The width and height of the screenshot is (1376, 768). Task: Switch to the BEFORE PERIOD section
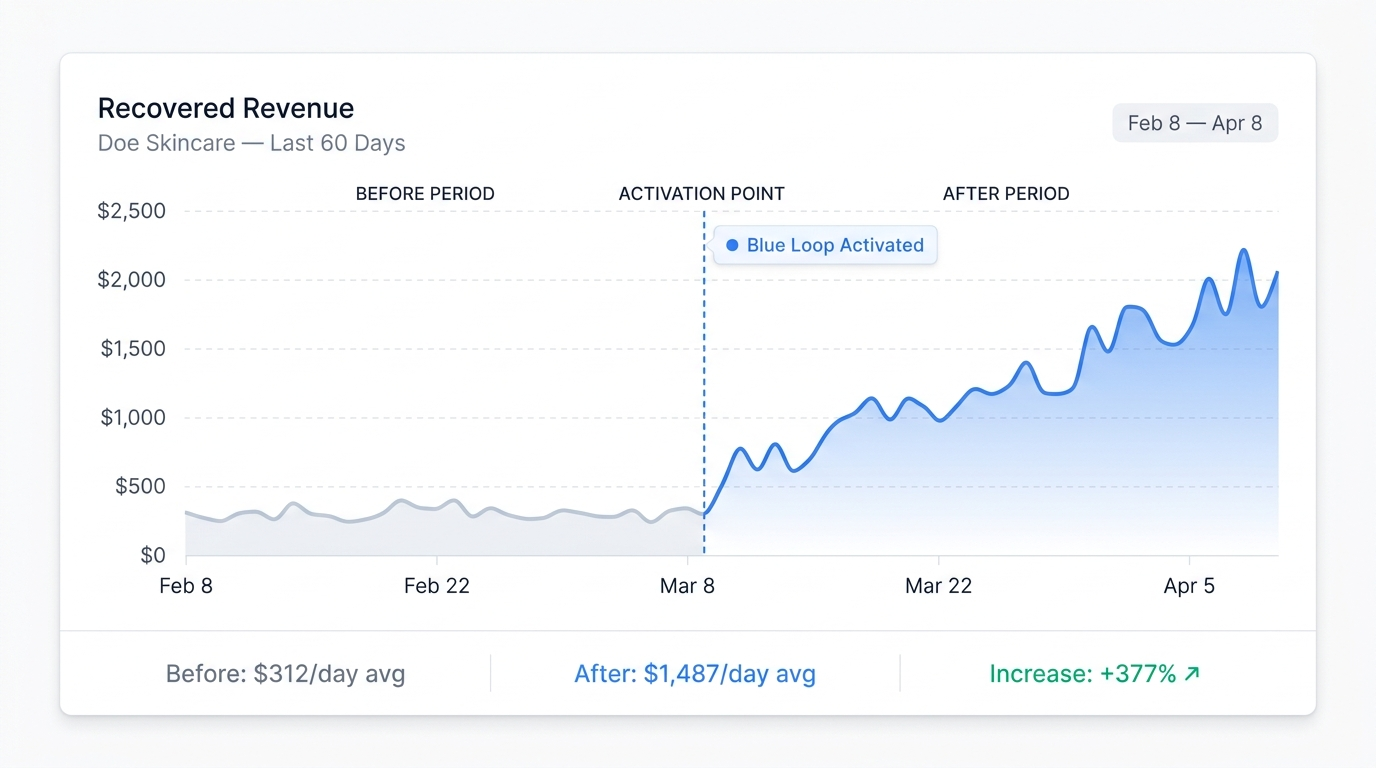tap(425, 193)
